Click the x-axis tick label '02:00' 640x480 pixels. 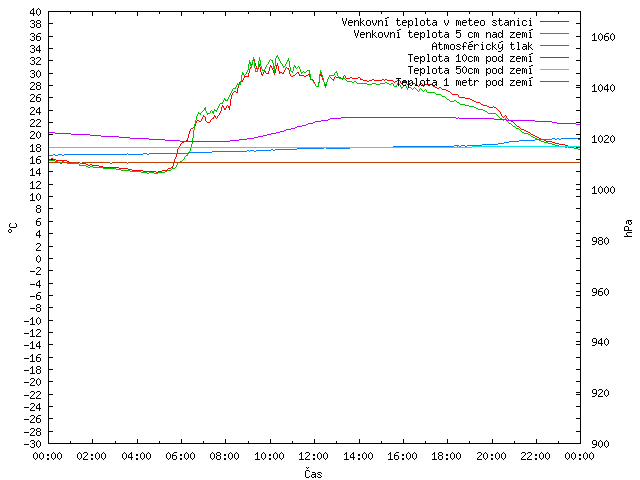click(92, 456)
